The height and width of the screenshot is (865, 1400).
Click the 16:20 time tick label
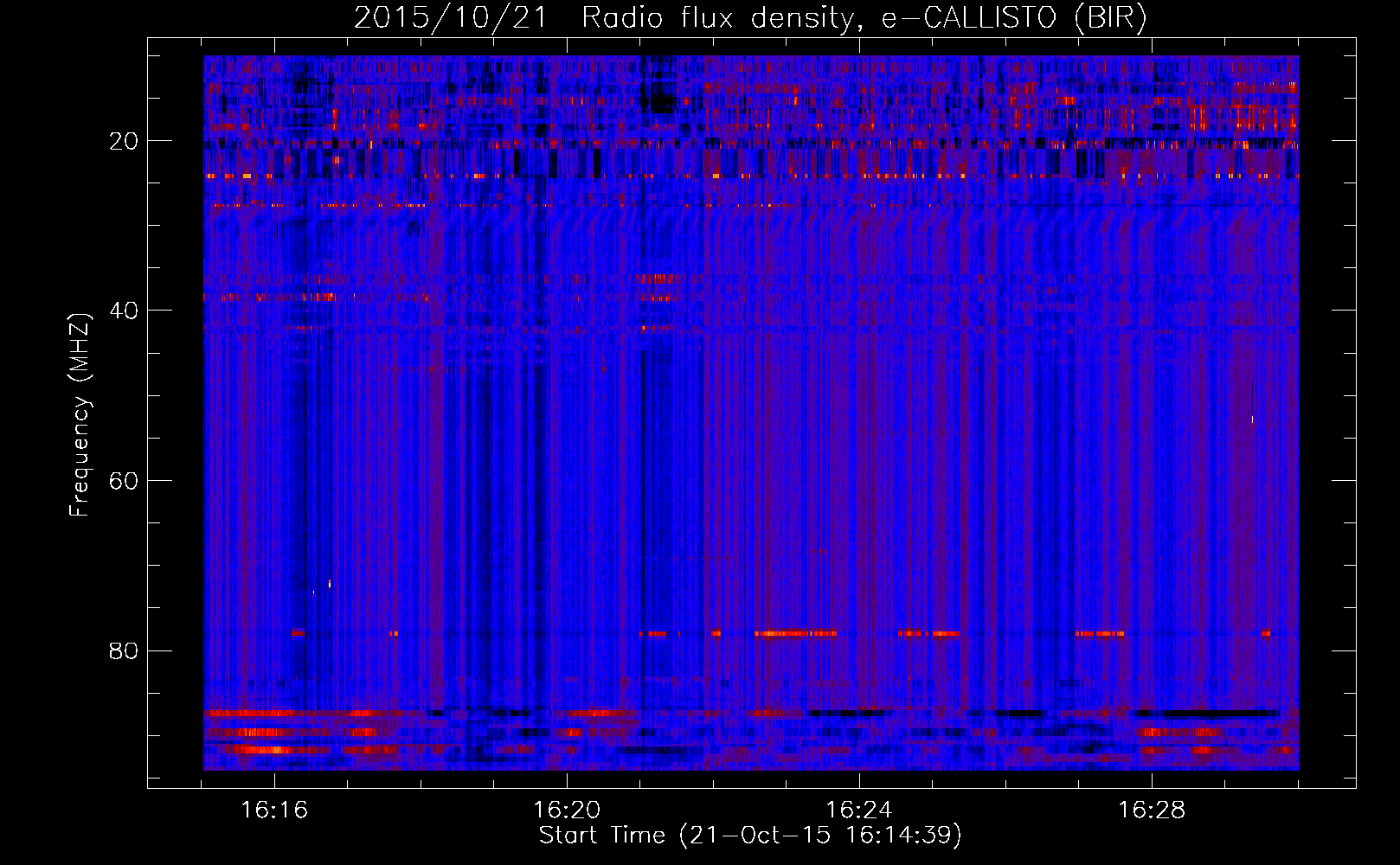(567, 811)
